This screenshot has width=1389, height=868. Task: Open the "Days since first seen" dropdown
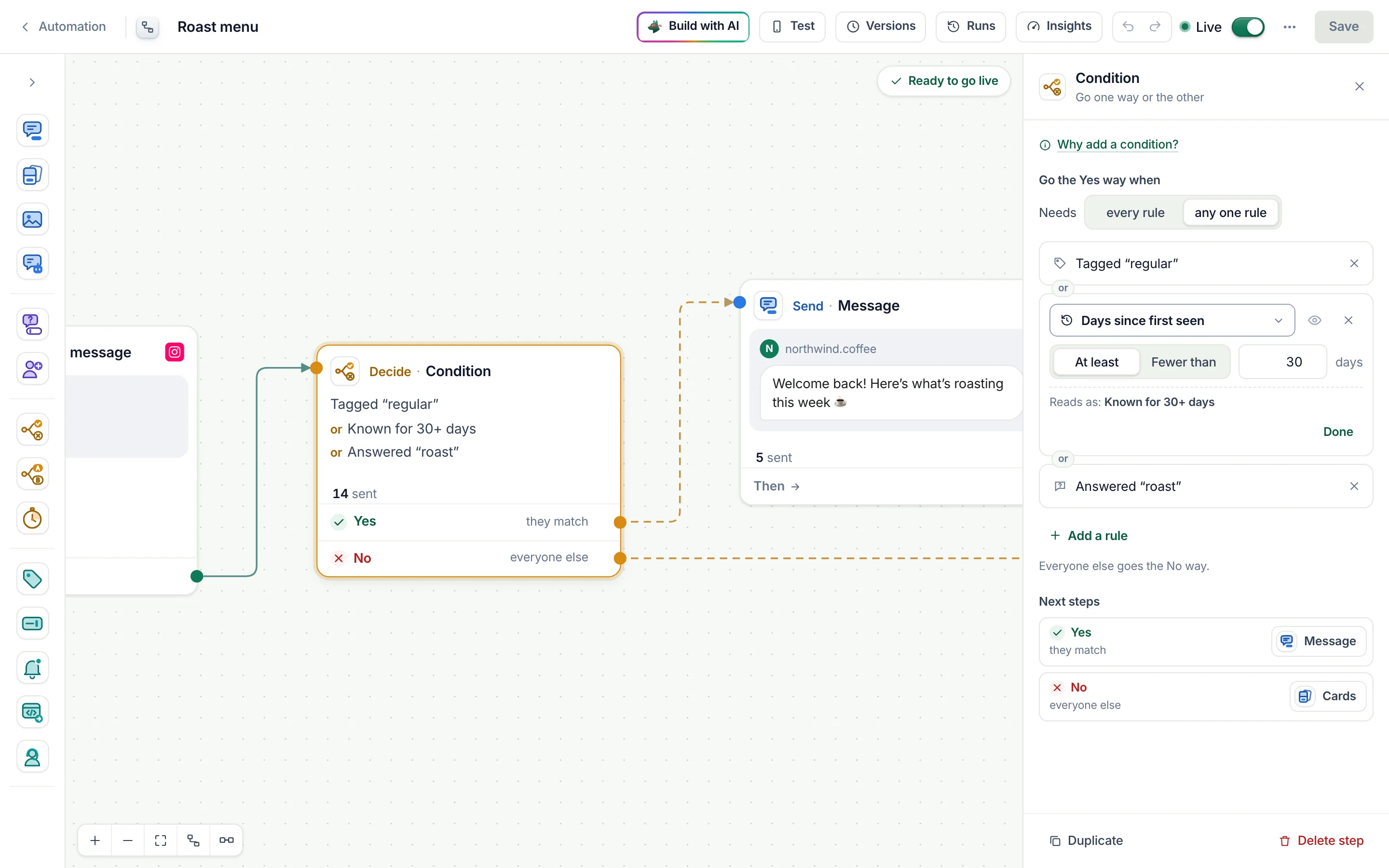point(1172,320)
